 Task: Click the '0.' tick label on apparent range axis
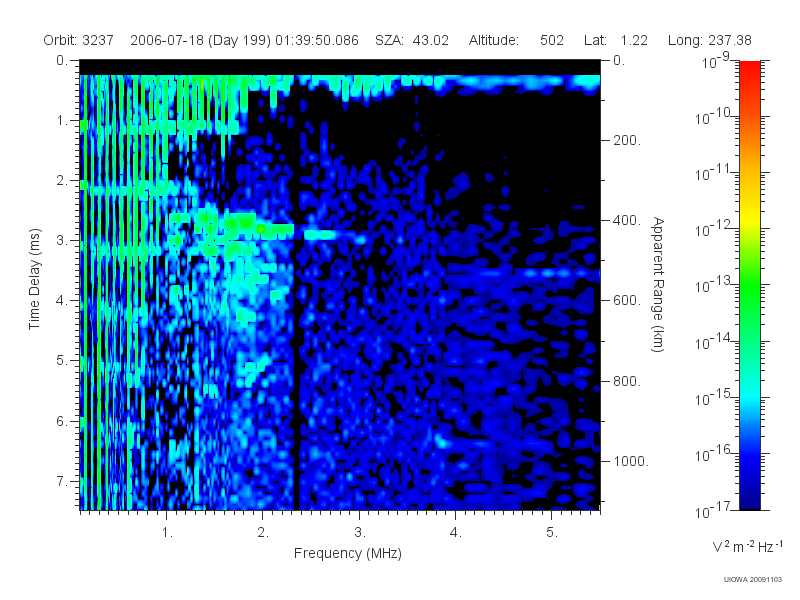click(619, 60)
